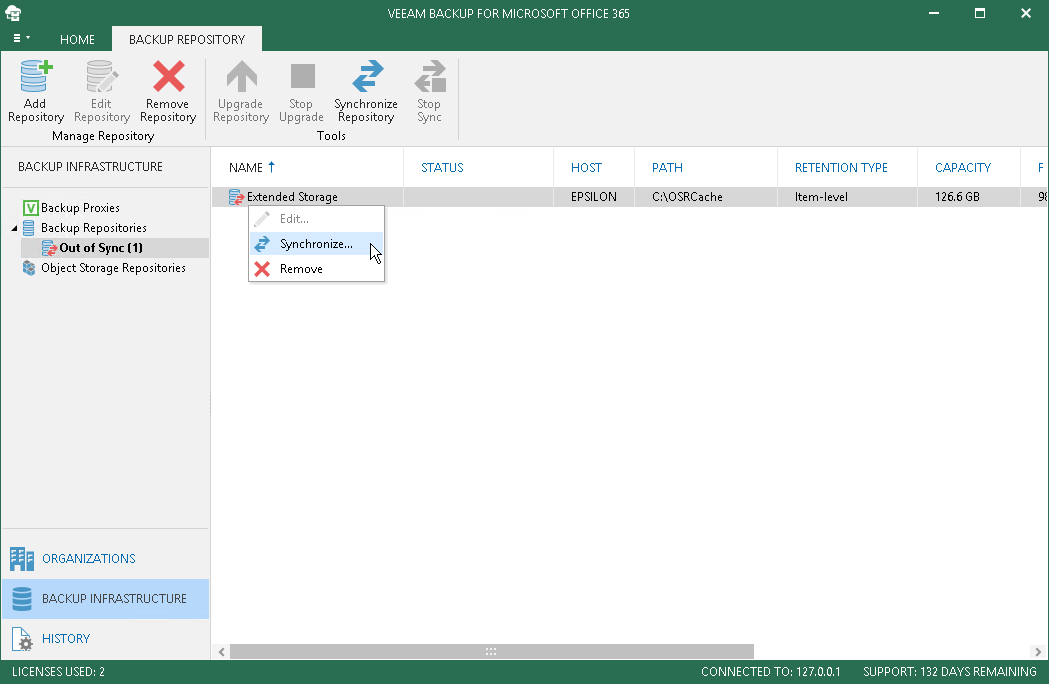Click SUPPORT: 132 DAYS REMAINING text
This screenshot has width=1049, height=684.
(949, 672)
